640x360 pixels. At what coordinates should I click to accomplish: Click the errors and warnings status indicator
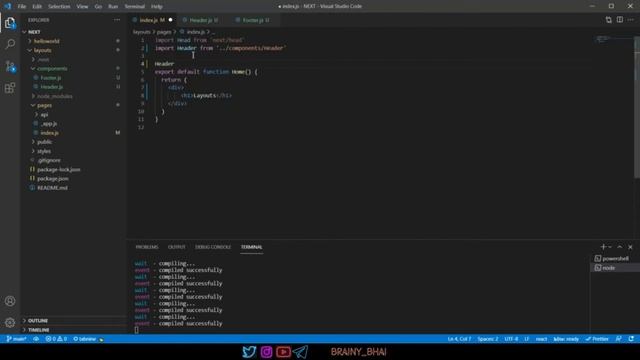(x=56, y=339)
